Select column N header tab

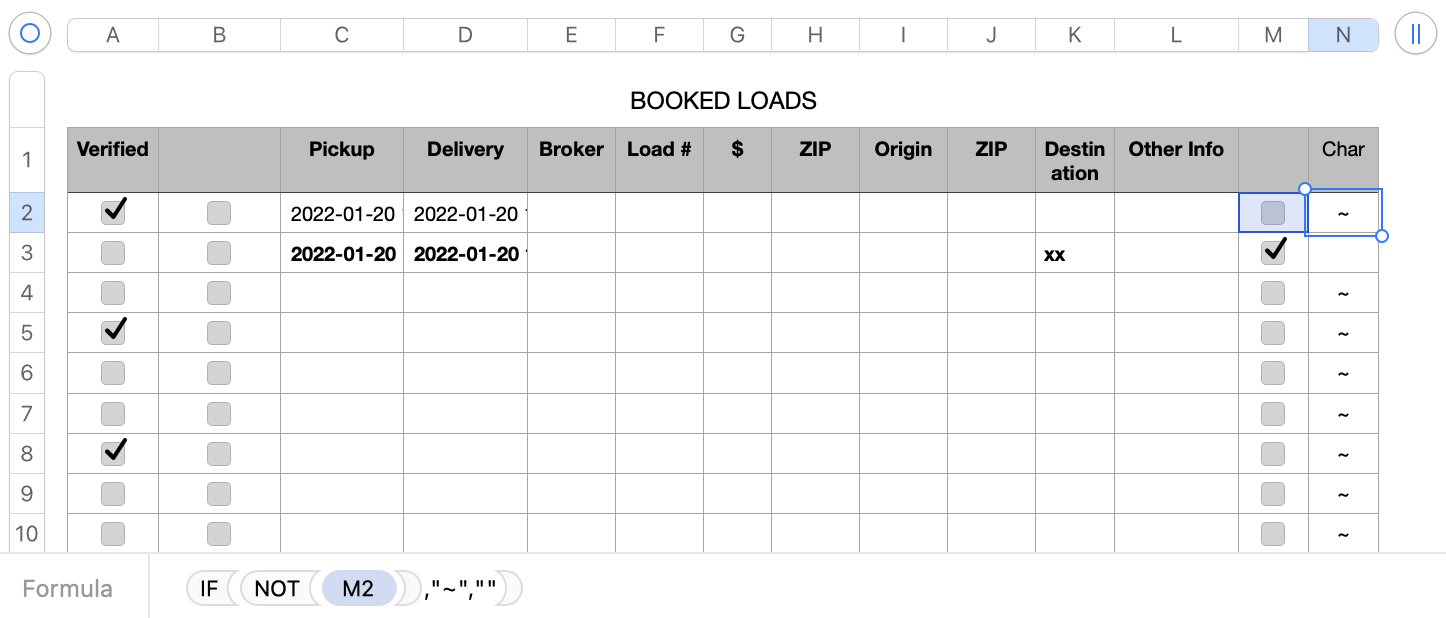pos(1343,35)
